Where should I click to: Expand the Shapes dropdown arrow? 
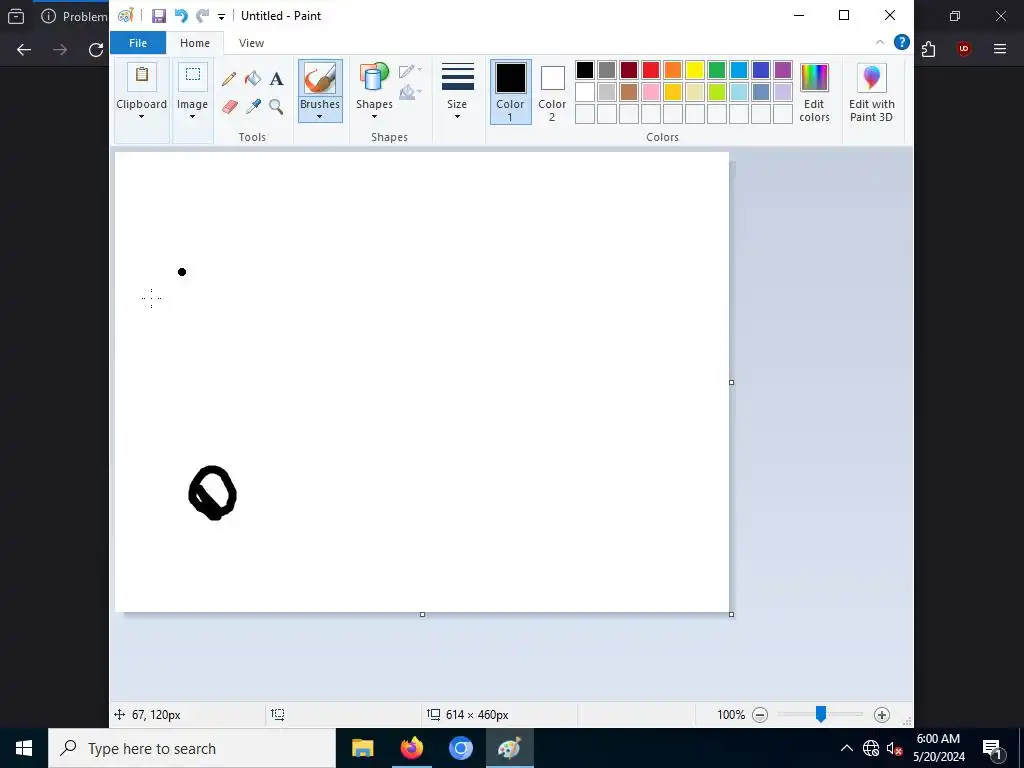coord(374,118)
